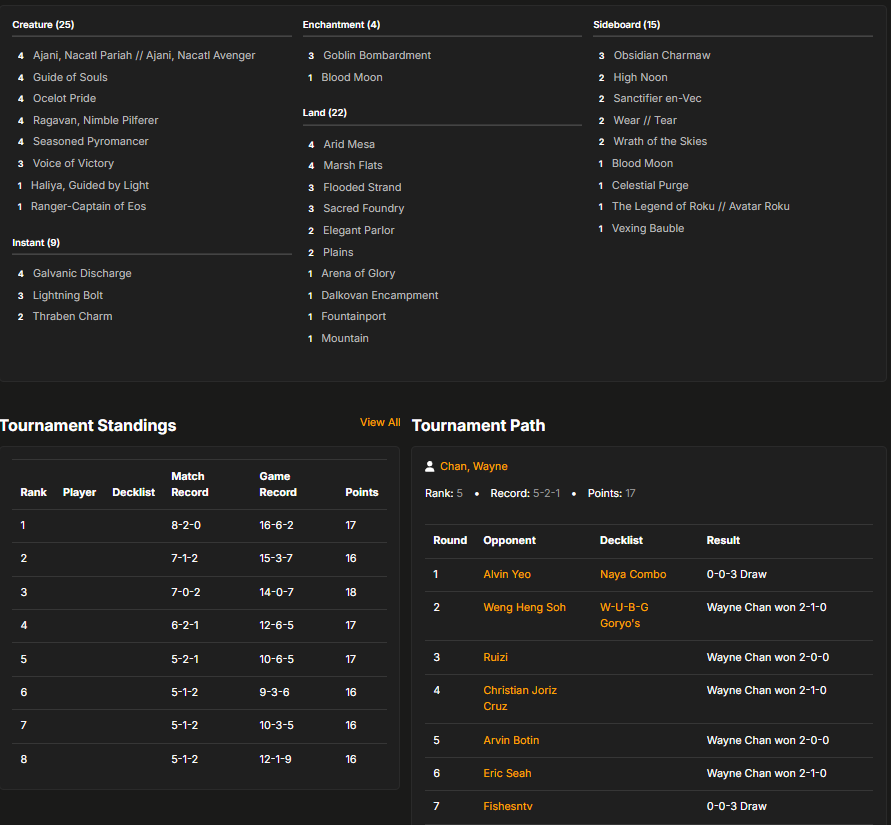Click Galvanic Discharge instant card
The image size is (891, 825).
coord(82,273)
